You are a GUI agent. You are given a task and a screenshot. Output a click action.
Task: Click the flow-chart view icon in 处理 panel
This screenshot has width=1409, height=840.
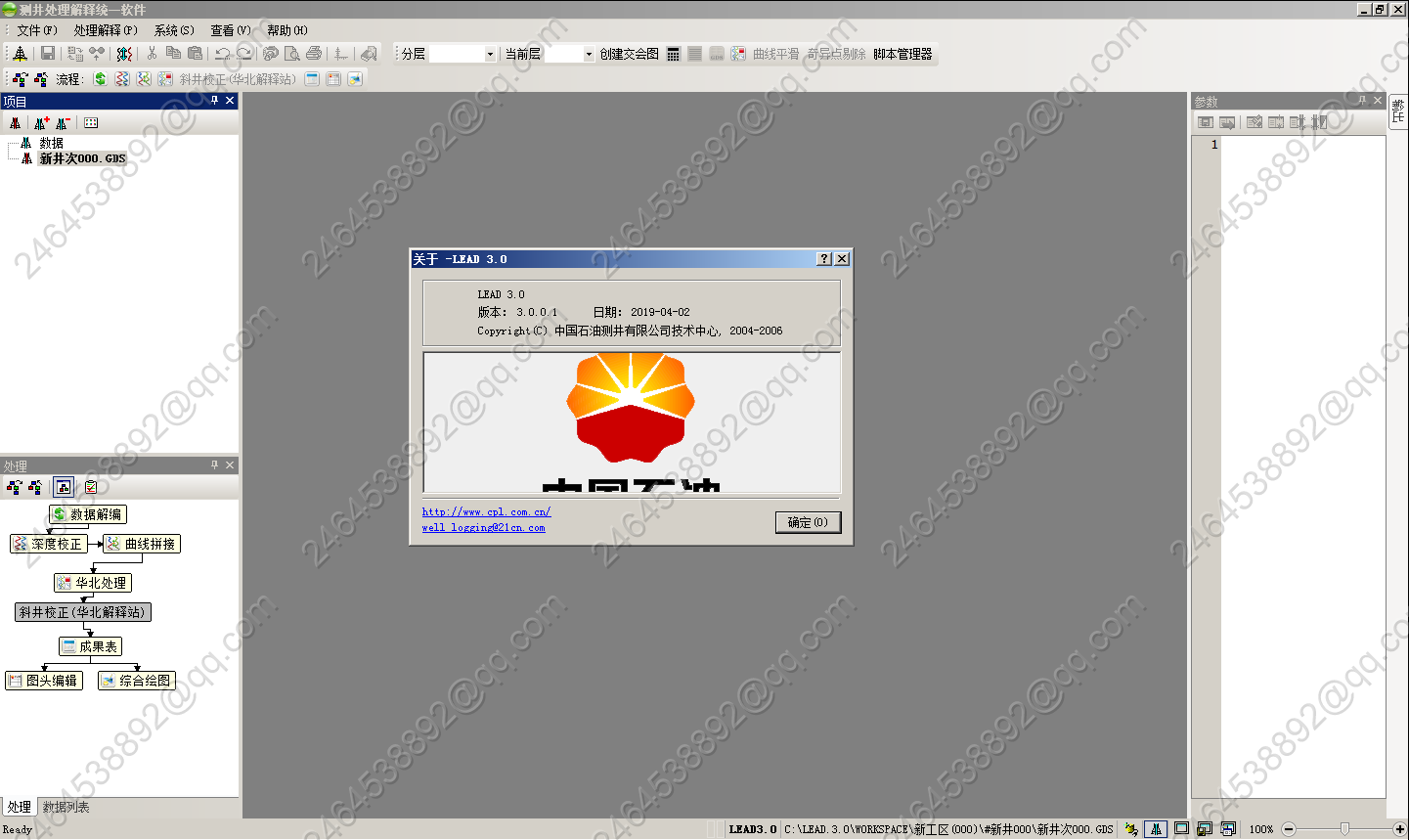coord(64,487)
